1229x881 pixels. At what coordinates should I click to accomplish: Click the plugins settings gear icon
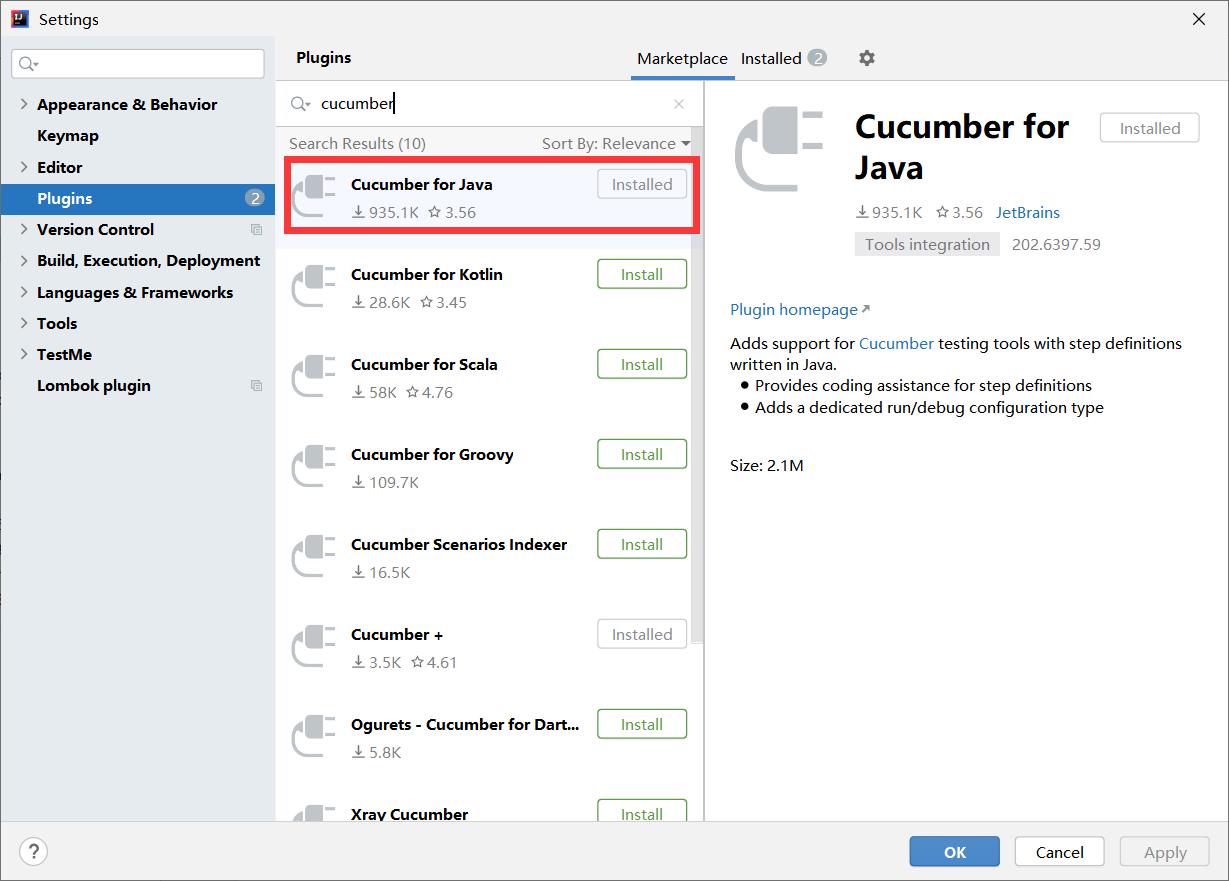point(867,58)
